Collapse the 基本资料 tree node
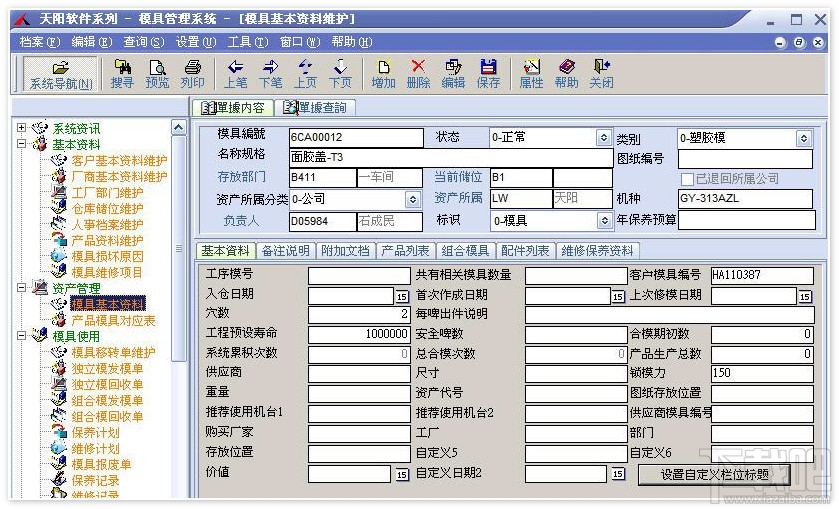The height and width of the screenshot is (509, 839). click(21, 143)
